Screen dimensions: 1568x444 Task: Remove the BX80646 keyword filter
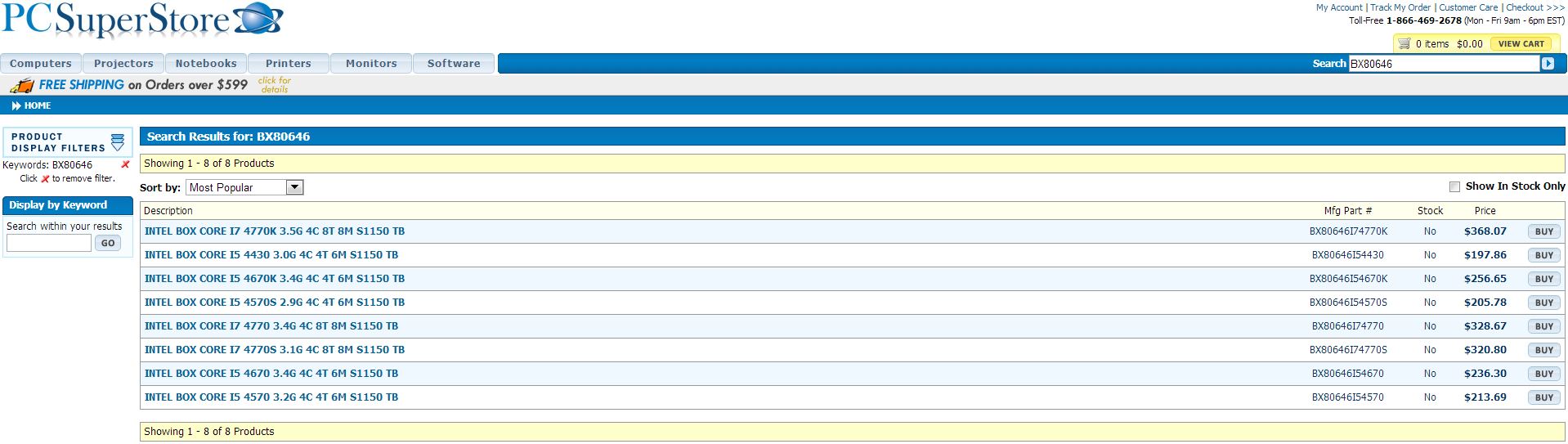click(125, 164)
